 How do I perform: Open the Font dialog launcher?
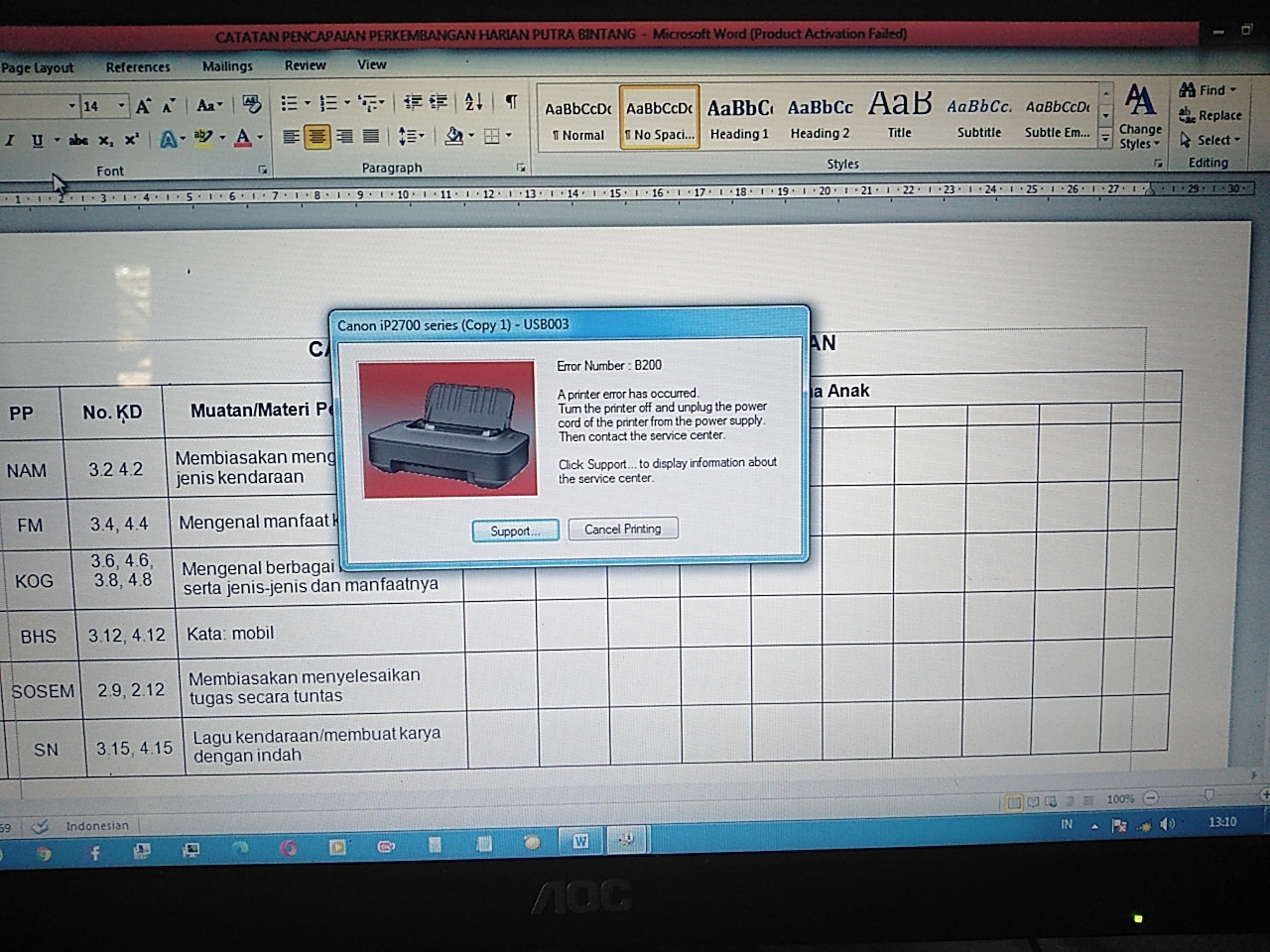[x=263, y=170]
